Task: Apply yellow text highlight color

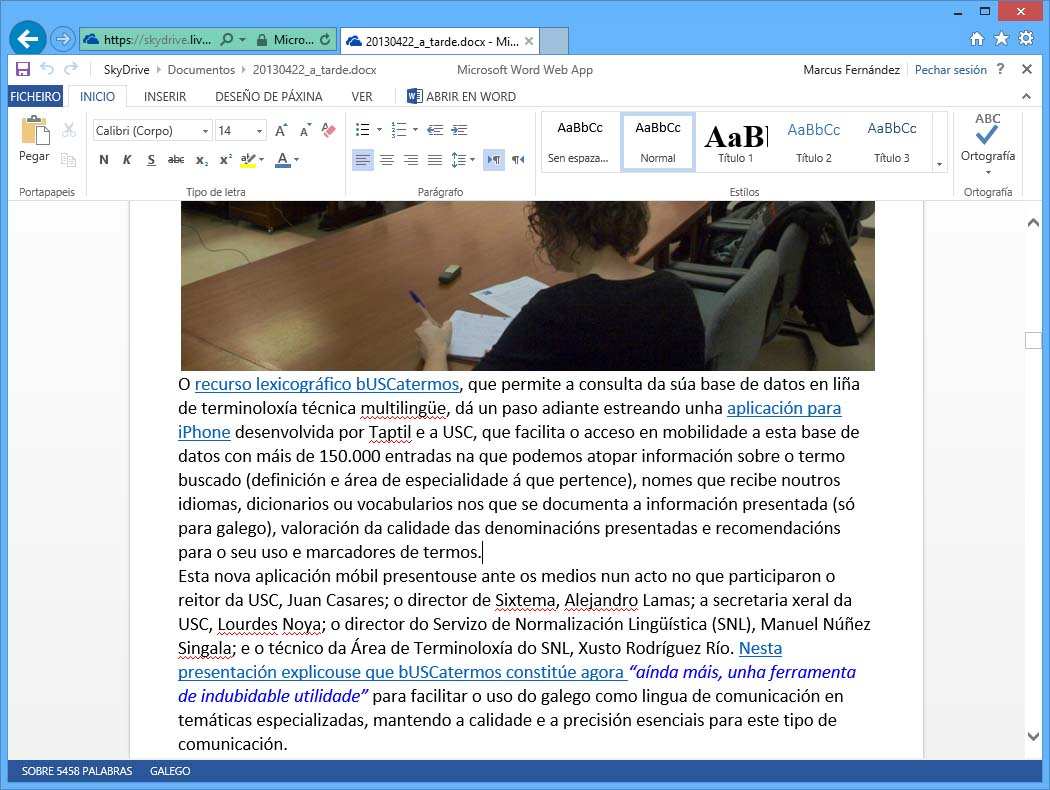Action: point(248,159)
